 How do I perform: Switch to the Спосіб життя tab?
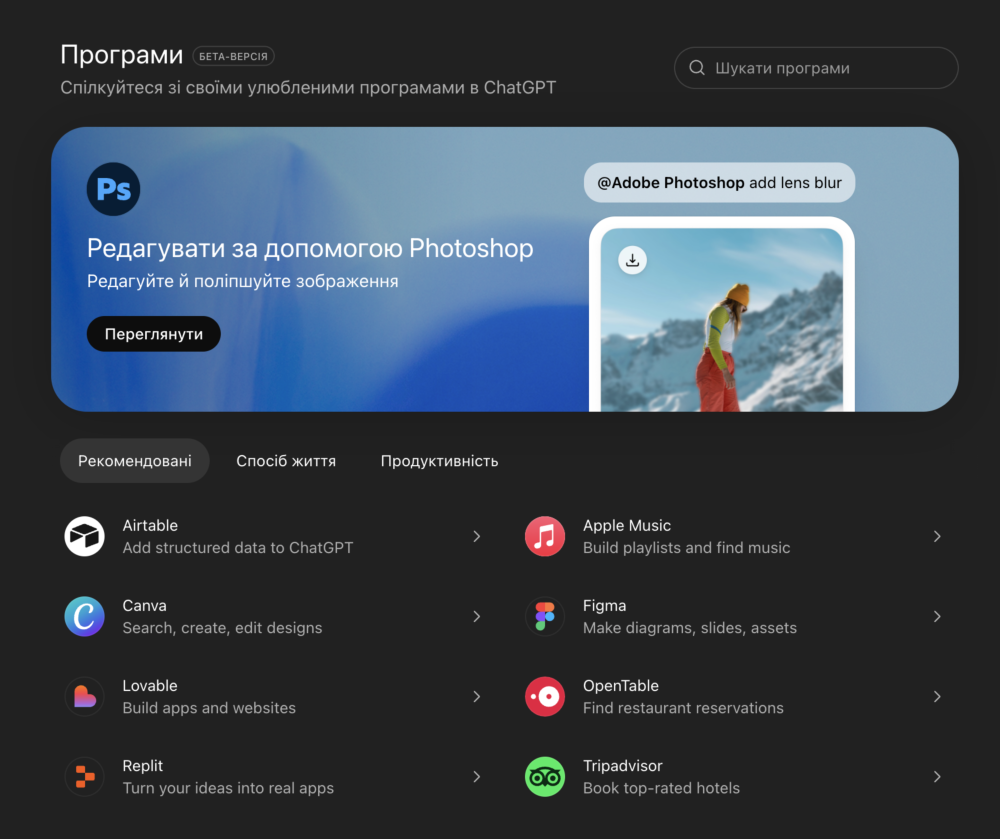coord(286,461)
